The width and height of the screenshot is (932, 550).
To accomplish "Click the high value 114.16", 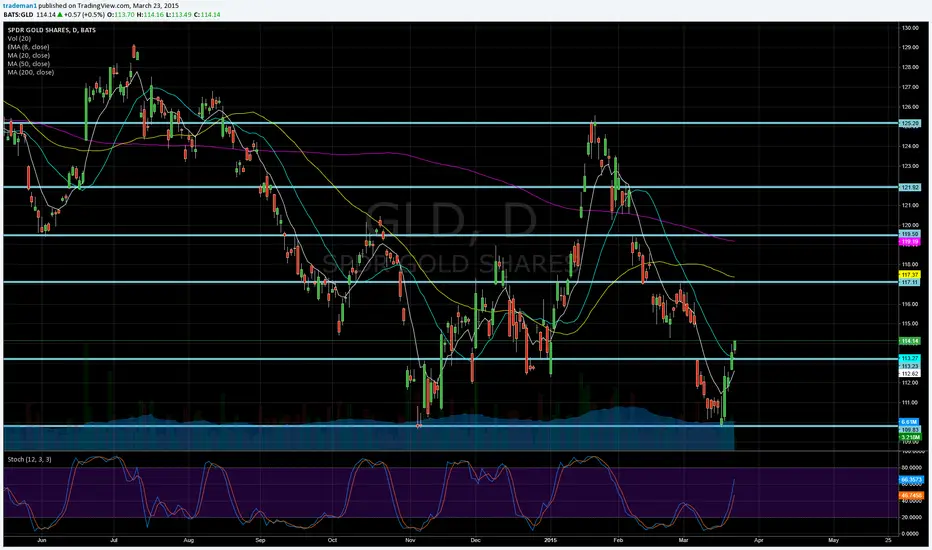I will coord(153,14).
